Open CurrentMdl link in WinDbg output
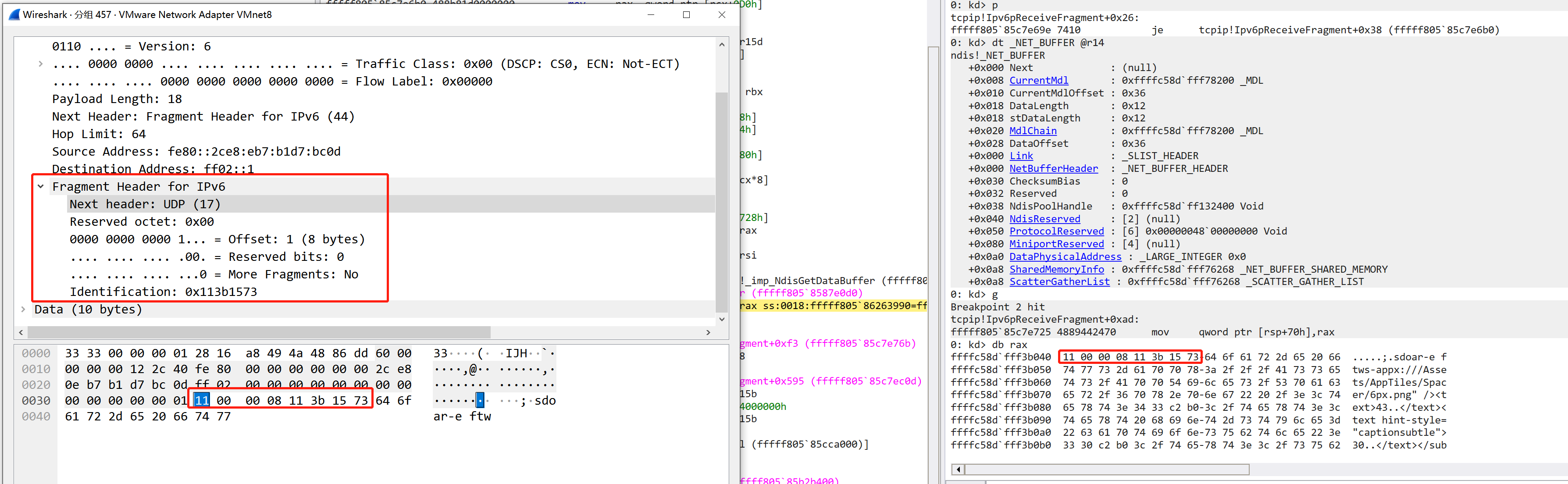1568x484 pixels. click(1038, 80)
